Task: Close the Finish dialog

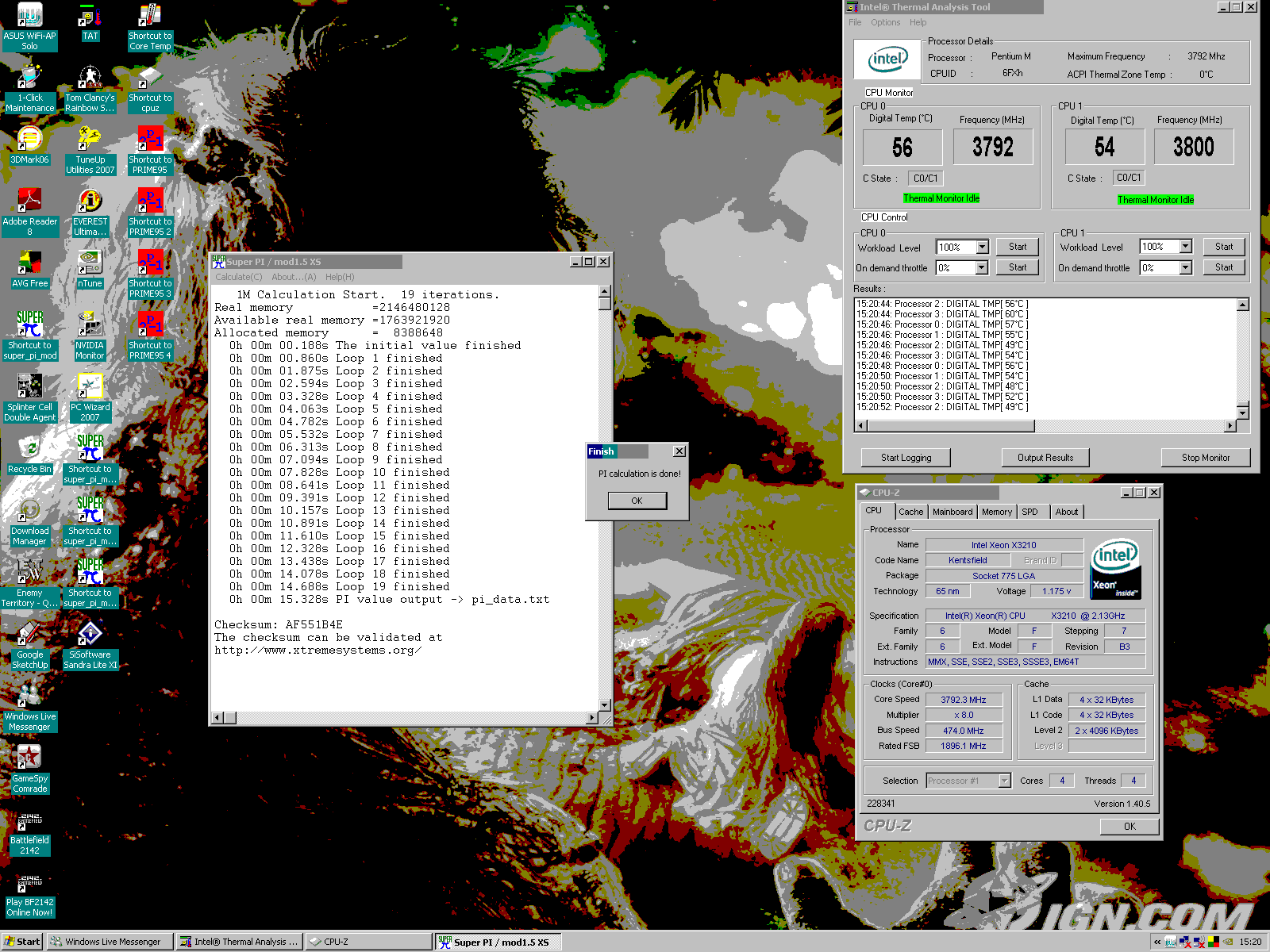Action: tap(679, 451)
